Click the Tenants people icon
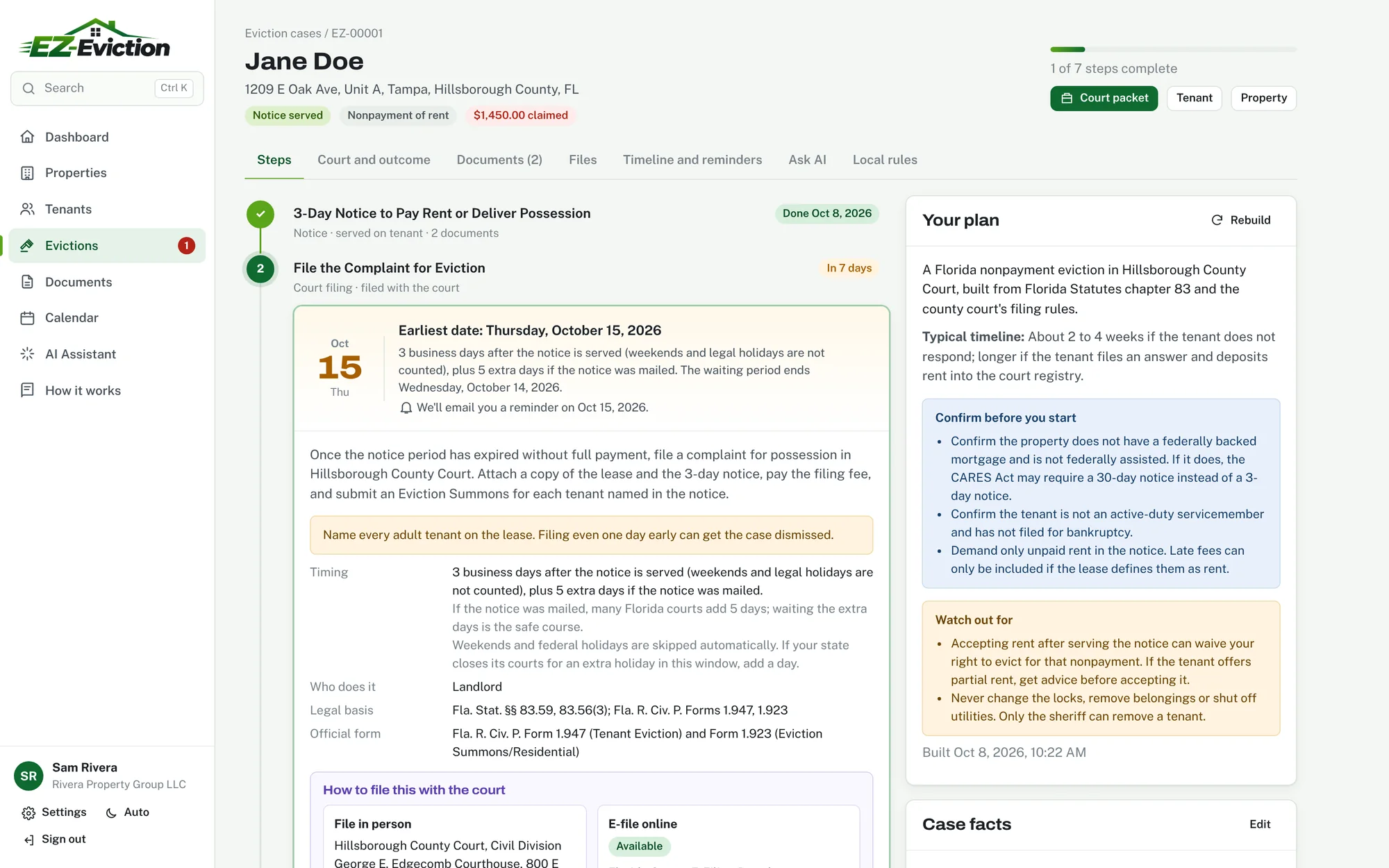Screen dimensions: 1389x868 [x=27, y=209]
